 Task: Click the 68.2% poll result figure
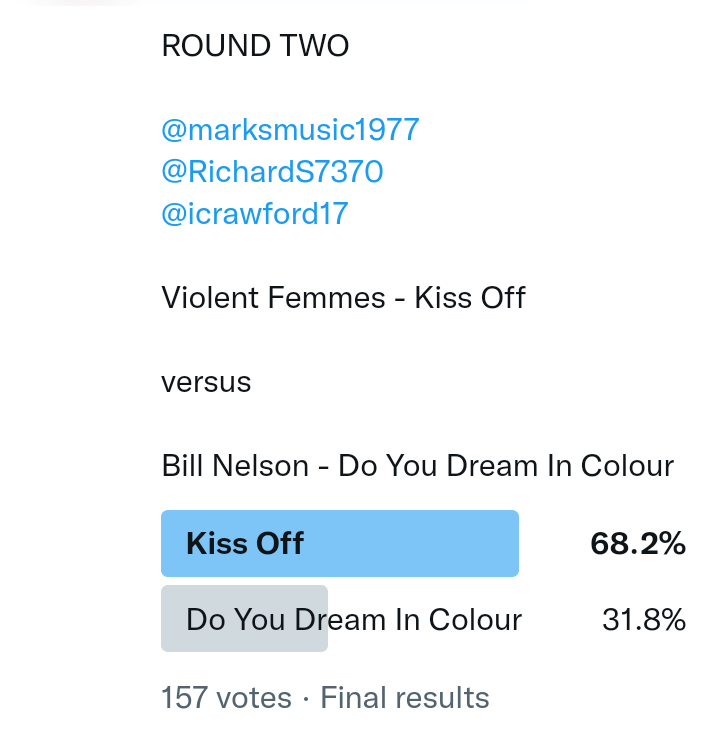tap(638, 544)
